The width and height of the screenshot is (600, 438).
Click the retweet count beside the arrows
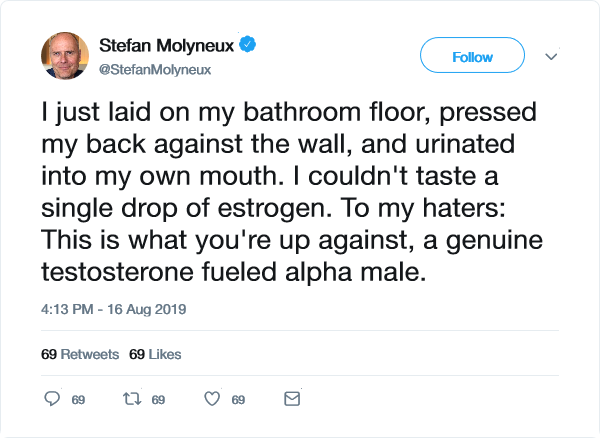(157, 400)
